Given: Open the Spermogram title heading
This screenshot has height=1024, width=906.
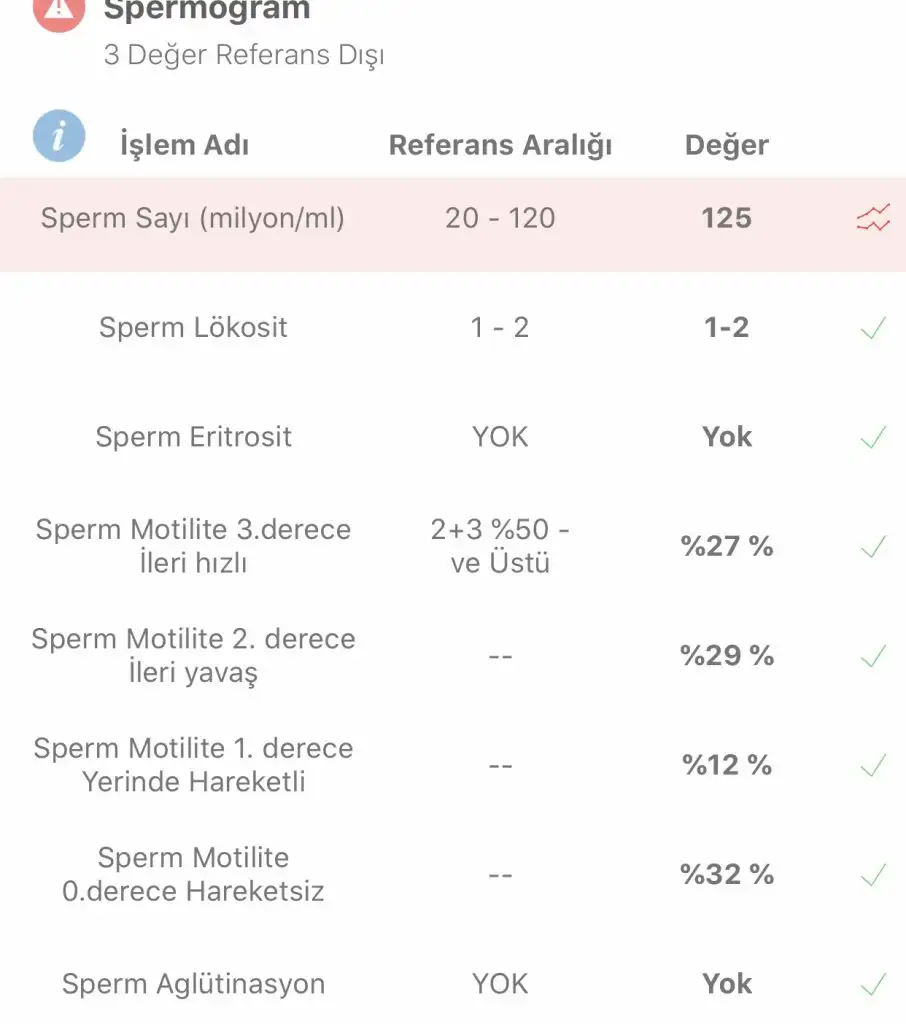Looking at the screenshot, I should point(207,12).
